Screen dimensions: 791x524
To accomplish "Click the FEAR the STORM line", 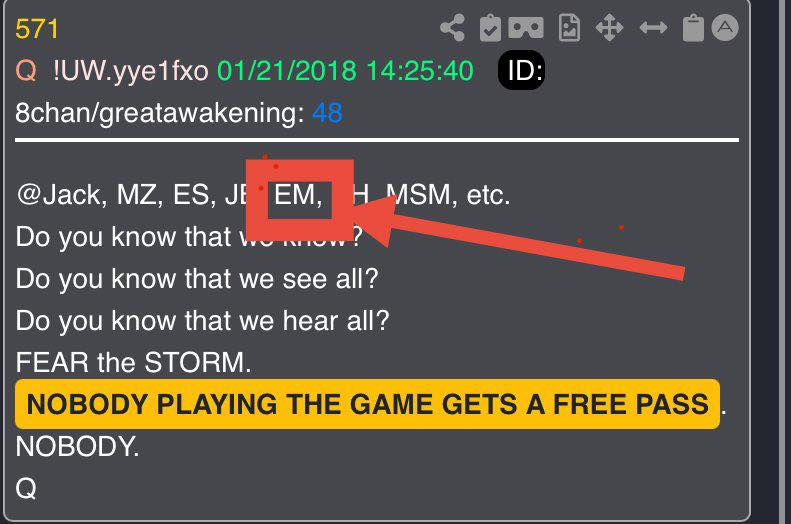I will pyautogui.click(x=133, y=362).
